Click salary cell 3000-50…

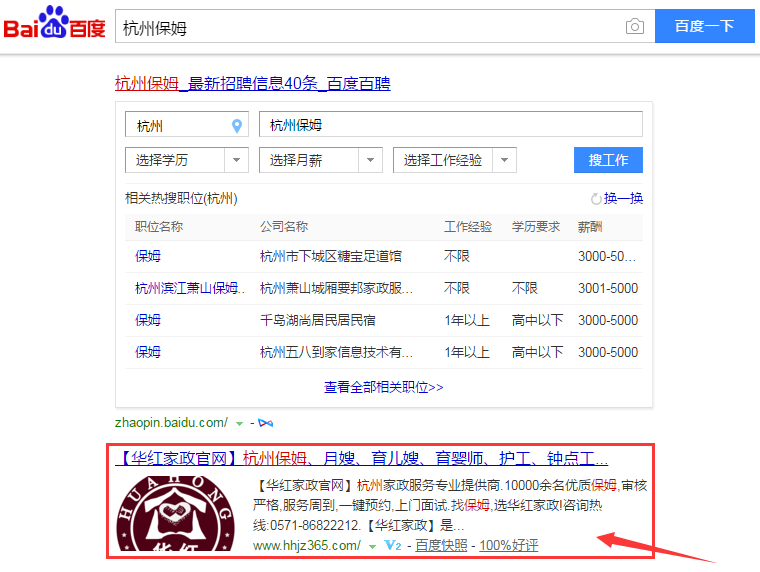pos(607,256)
